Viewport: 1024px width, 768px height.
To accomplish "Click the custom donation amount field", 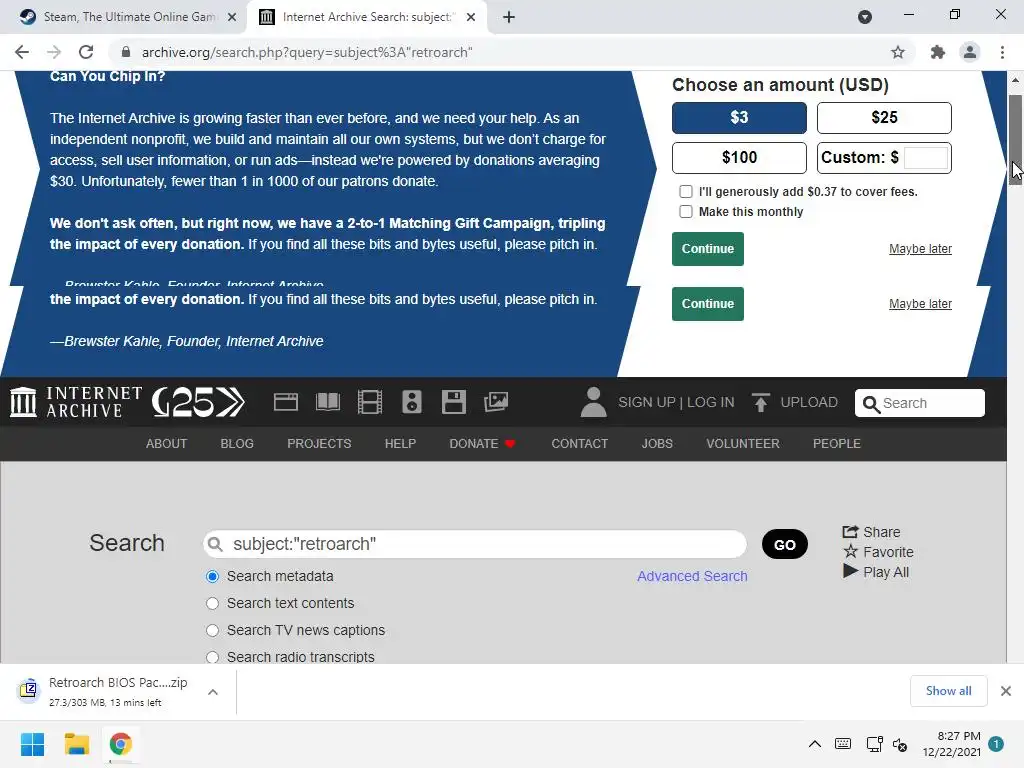I will tap(926, 157).
